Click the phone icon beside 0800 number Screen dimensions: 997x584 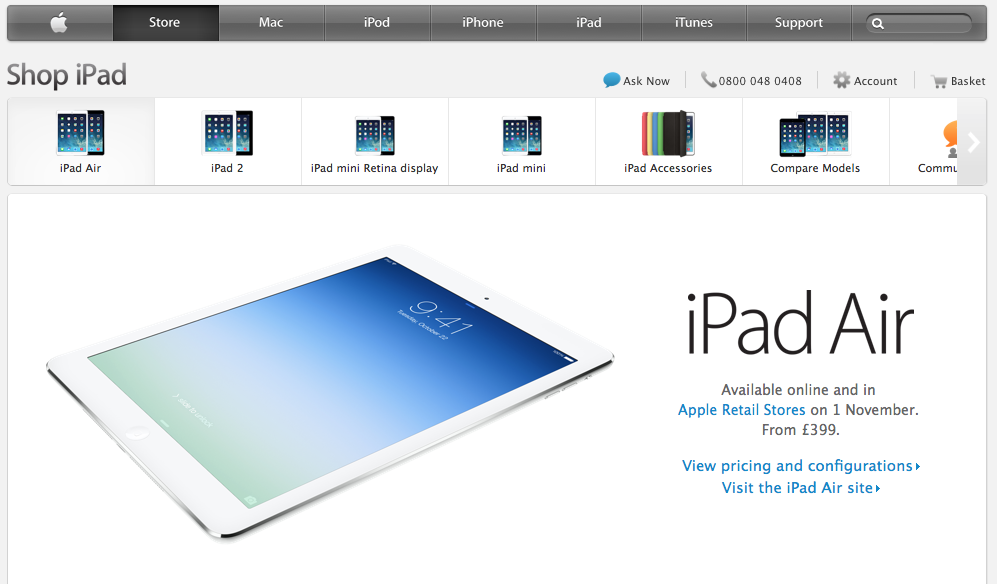pos(708,80)
